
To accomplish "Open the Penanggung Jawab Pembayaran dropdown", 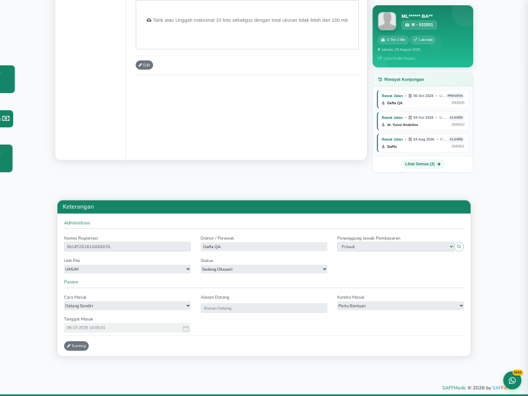I will (395, 246).
